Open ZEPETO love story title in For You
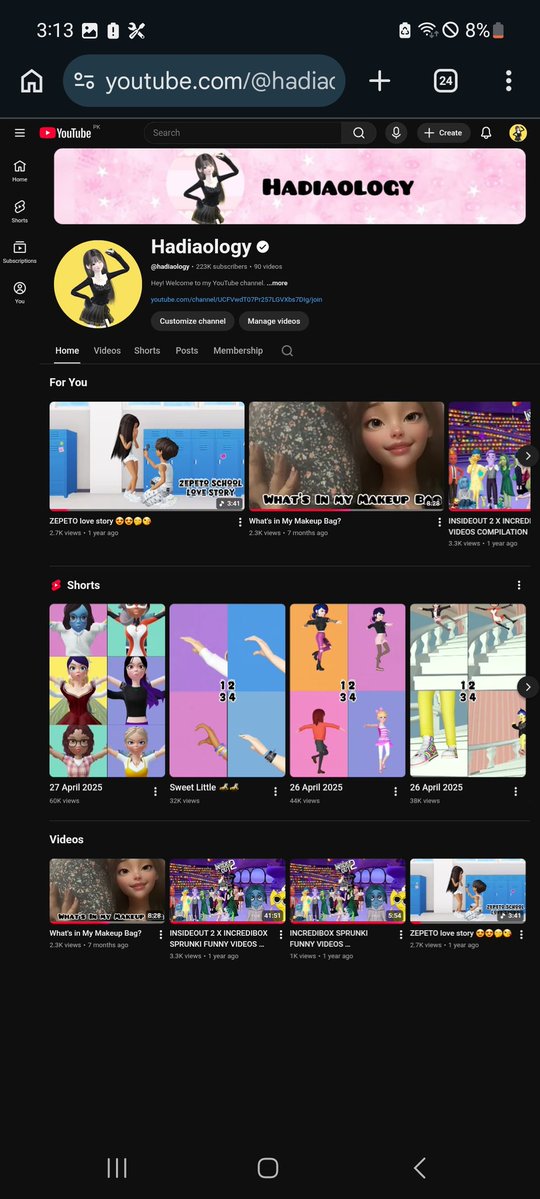 coord(100,522)
